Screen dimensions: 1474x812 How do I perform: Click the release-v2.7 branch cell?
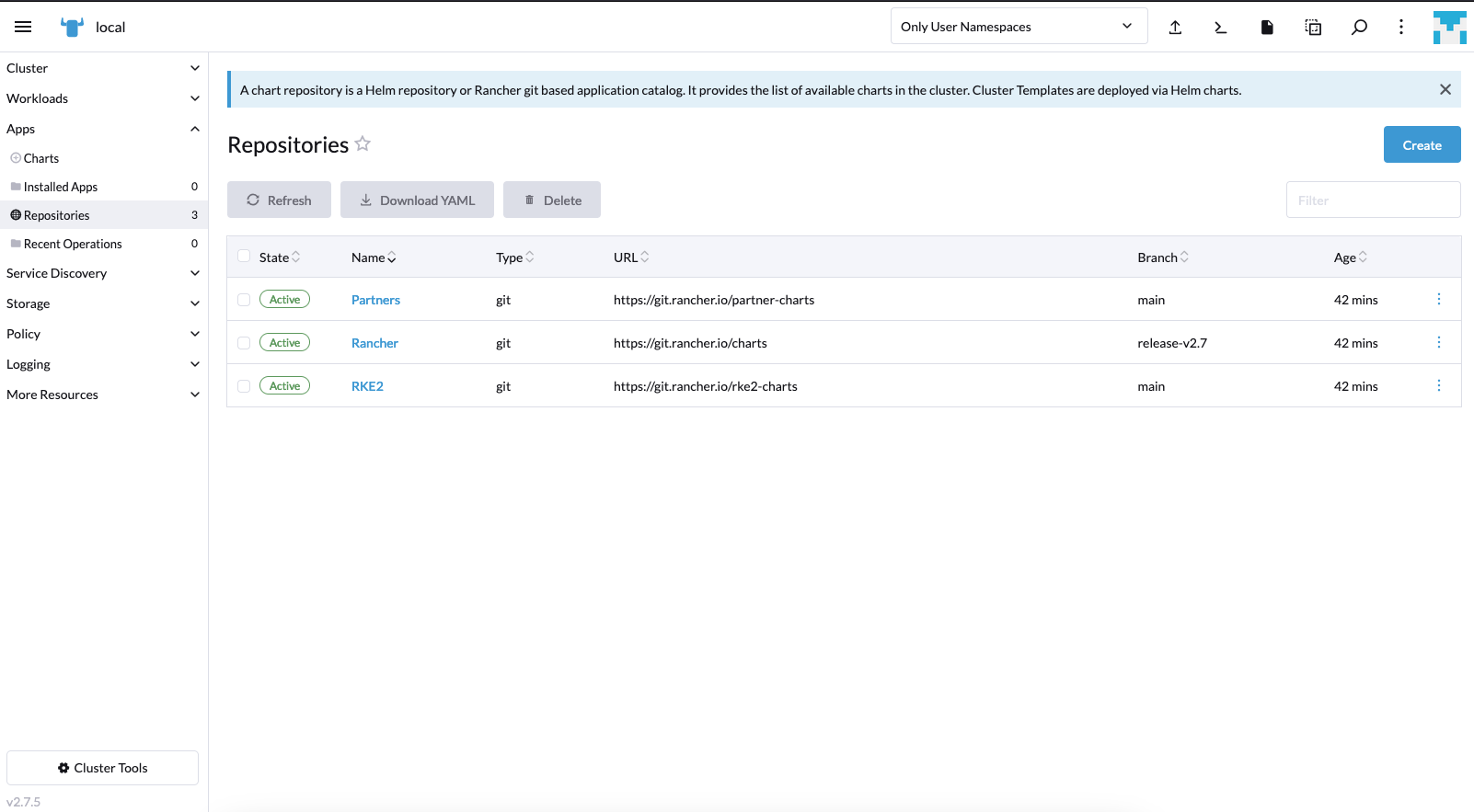click(1172, 343)
